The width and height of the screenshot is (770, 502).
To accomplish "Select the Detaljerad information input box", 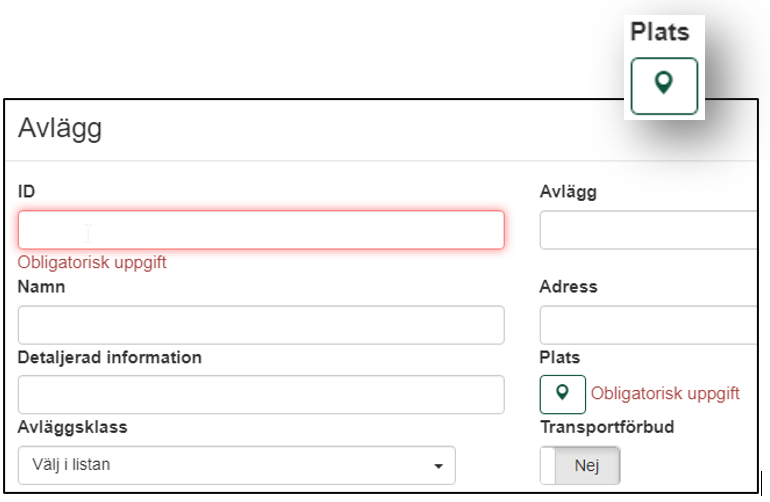I will coord(261,394).
